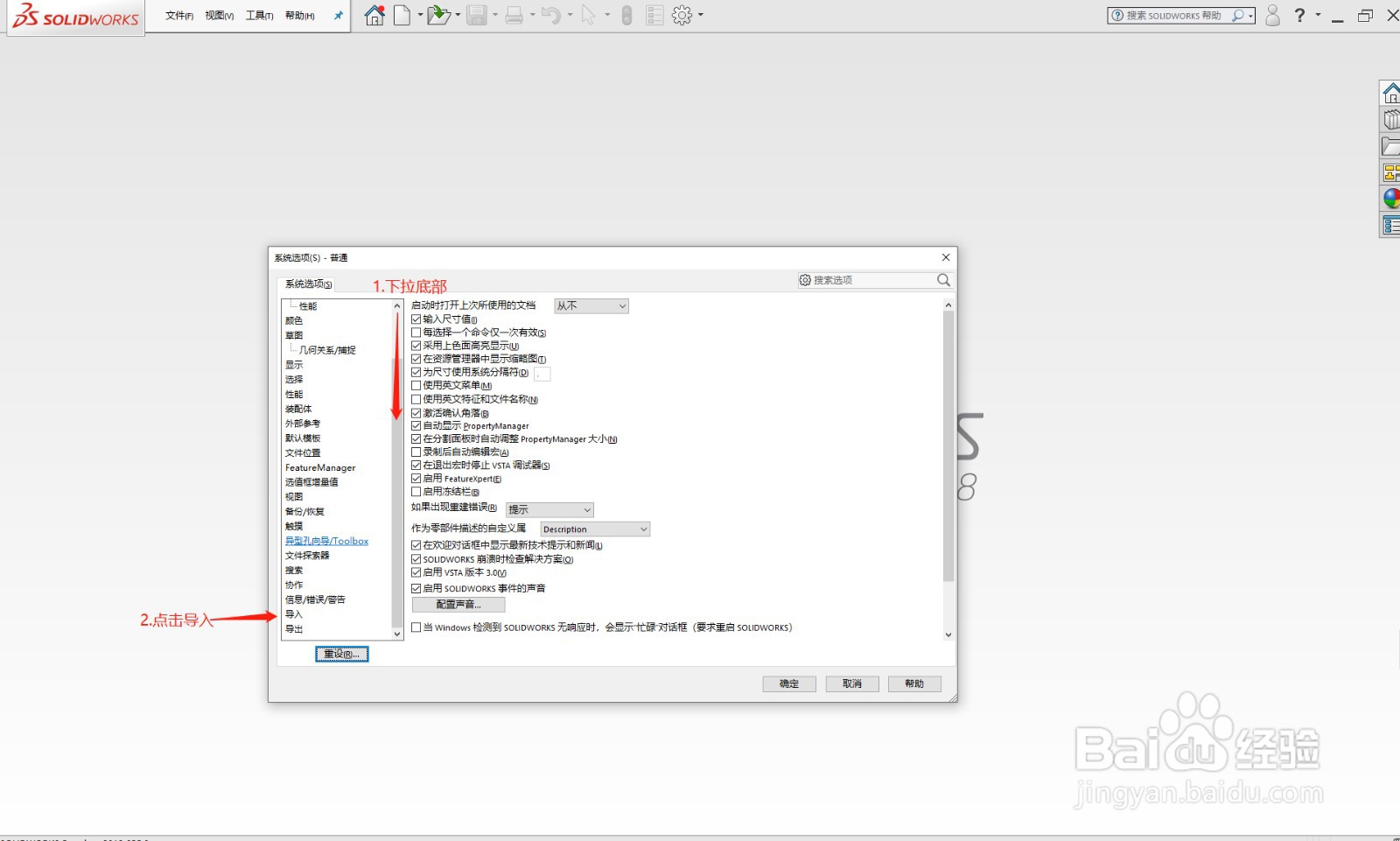Open View Palette icon in task pane

click(x=1390, y=172)
